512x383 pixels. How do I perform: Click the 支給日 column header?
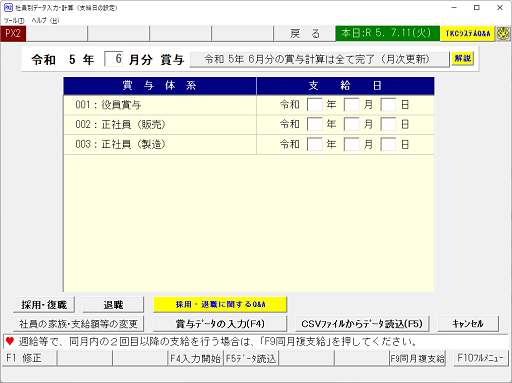[x=345, y=86]
